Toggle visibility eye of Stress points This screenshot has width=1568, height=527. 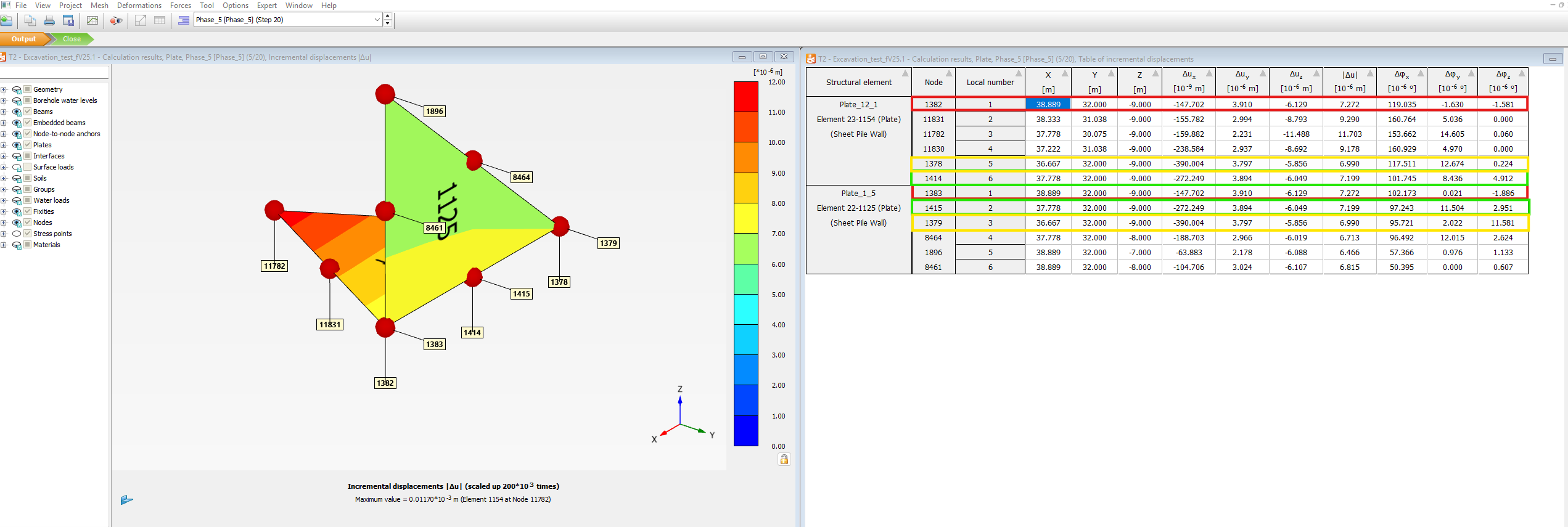point(17,234)
